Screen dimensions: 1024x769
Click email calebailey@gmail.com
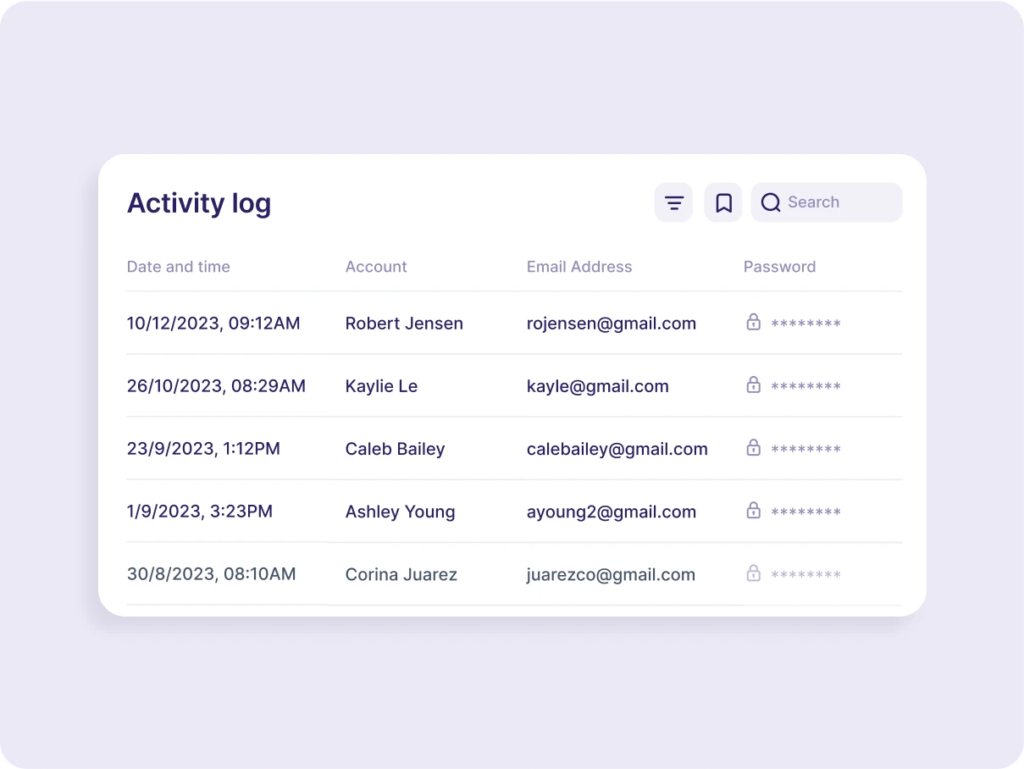[617, 448]
